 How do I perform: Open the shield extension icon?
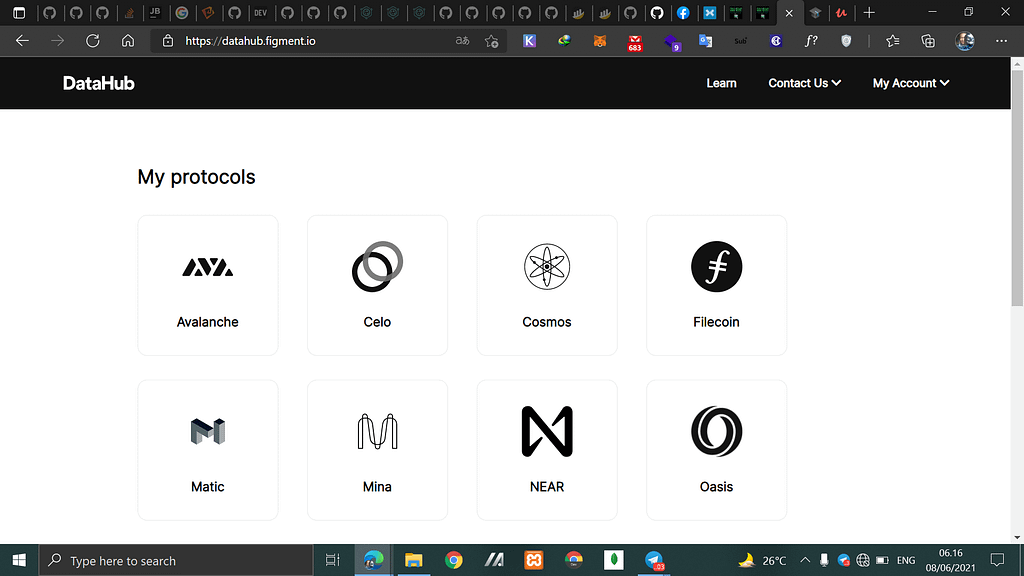tap(846, 40)
